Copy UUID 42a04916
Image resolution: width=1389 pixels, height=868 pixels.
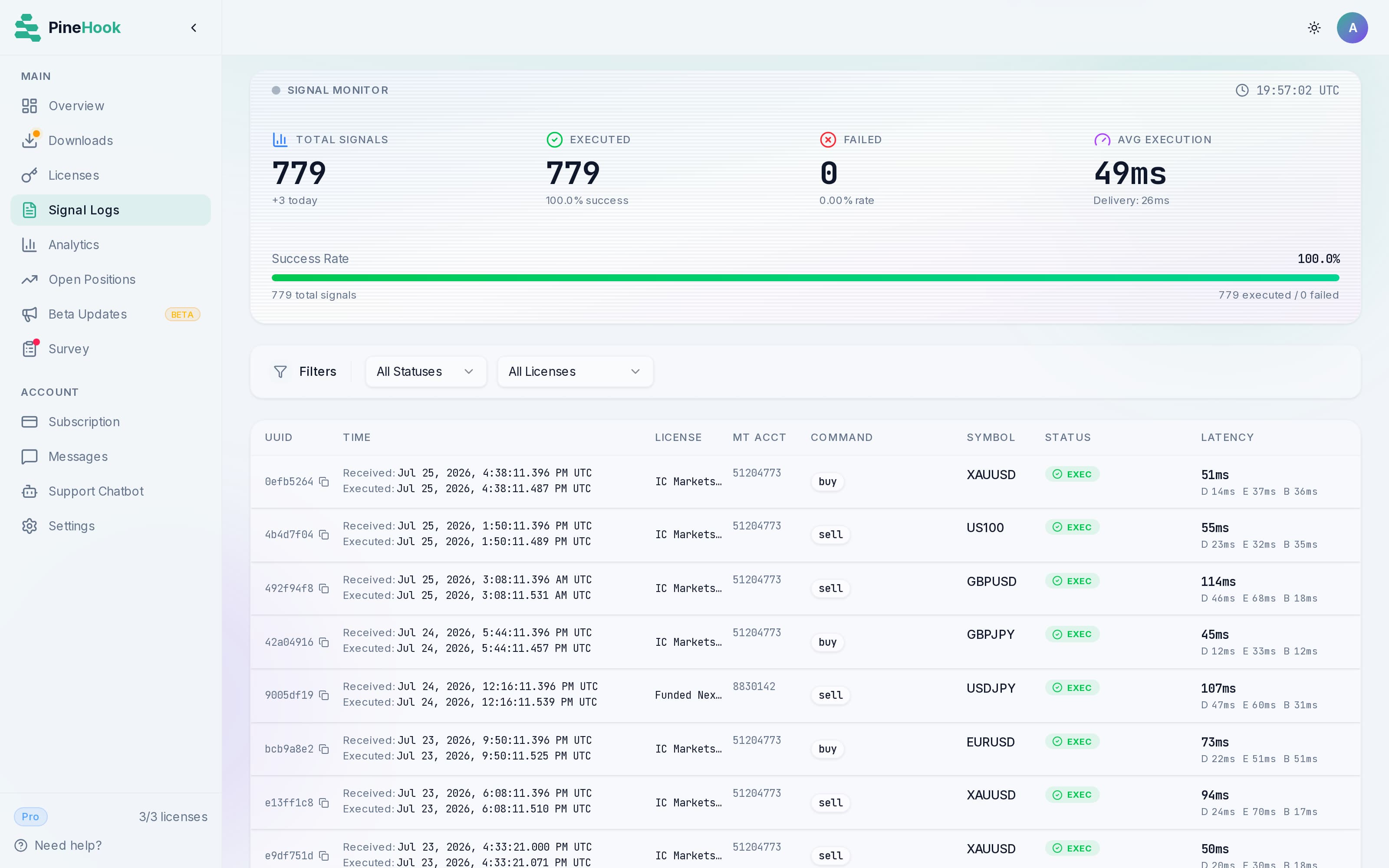(324, 642)
